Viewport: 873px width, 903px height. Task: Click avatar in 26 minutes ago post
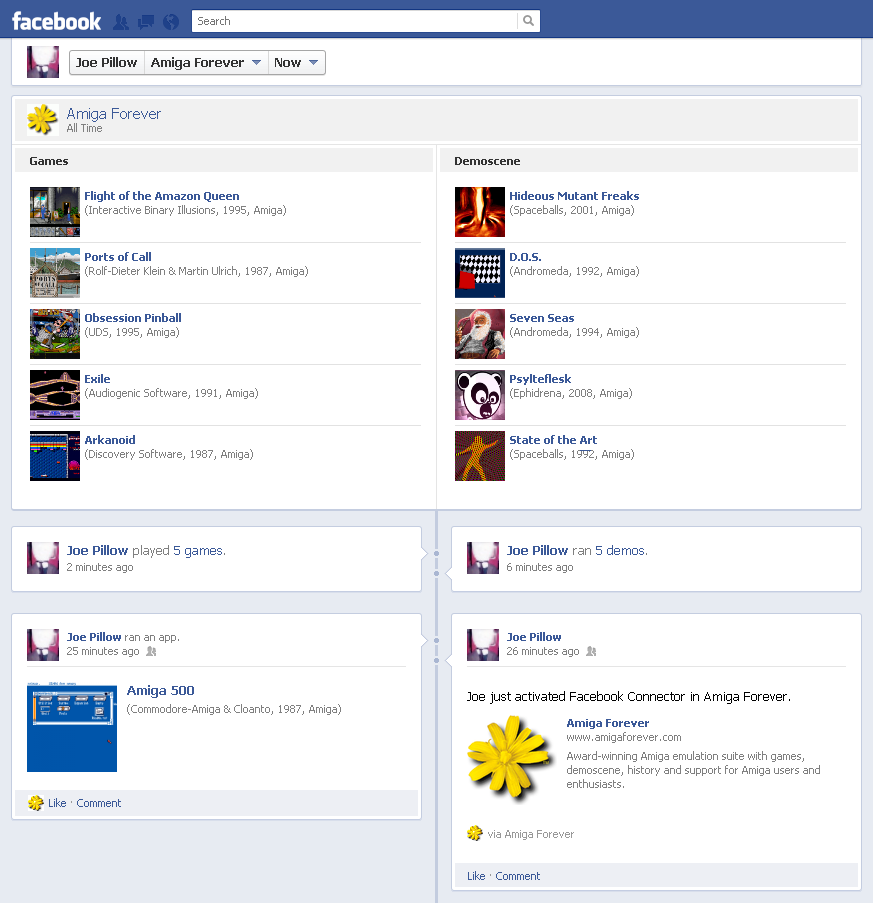click(x=483, y=645)
